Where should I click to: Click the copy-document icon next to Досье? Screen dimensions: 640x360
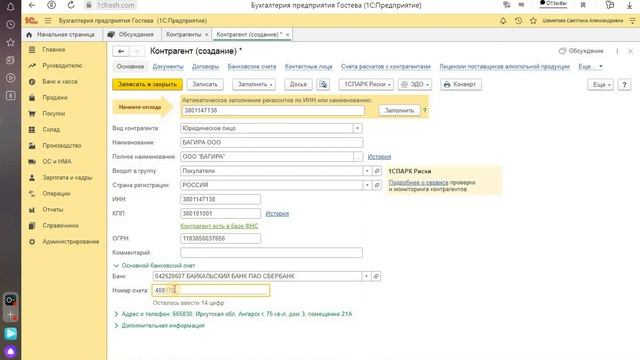(323, 84)
